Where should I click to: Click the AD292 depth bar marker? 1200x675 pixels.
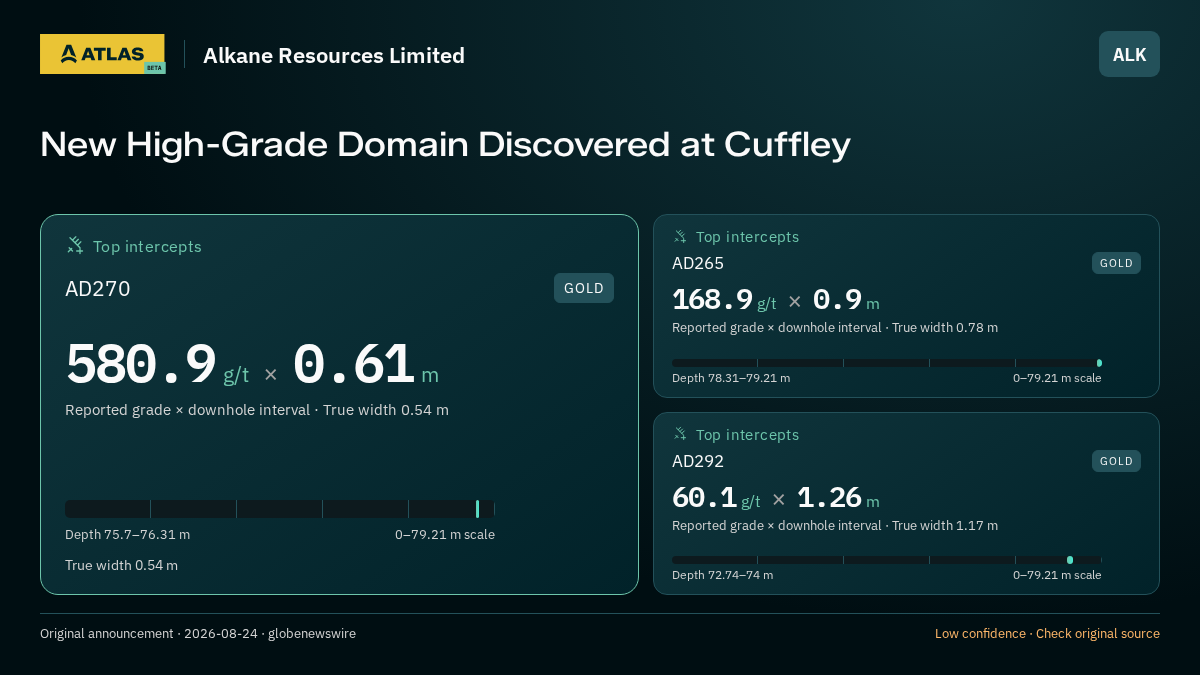[1070, 560]
